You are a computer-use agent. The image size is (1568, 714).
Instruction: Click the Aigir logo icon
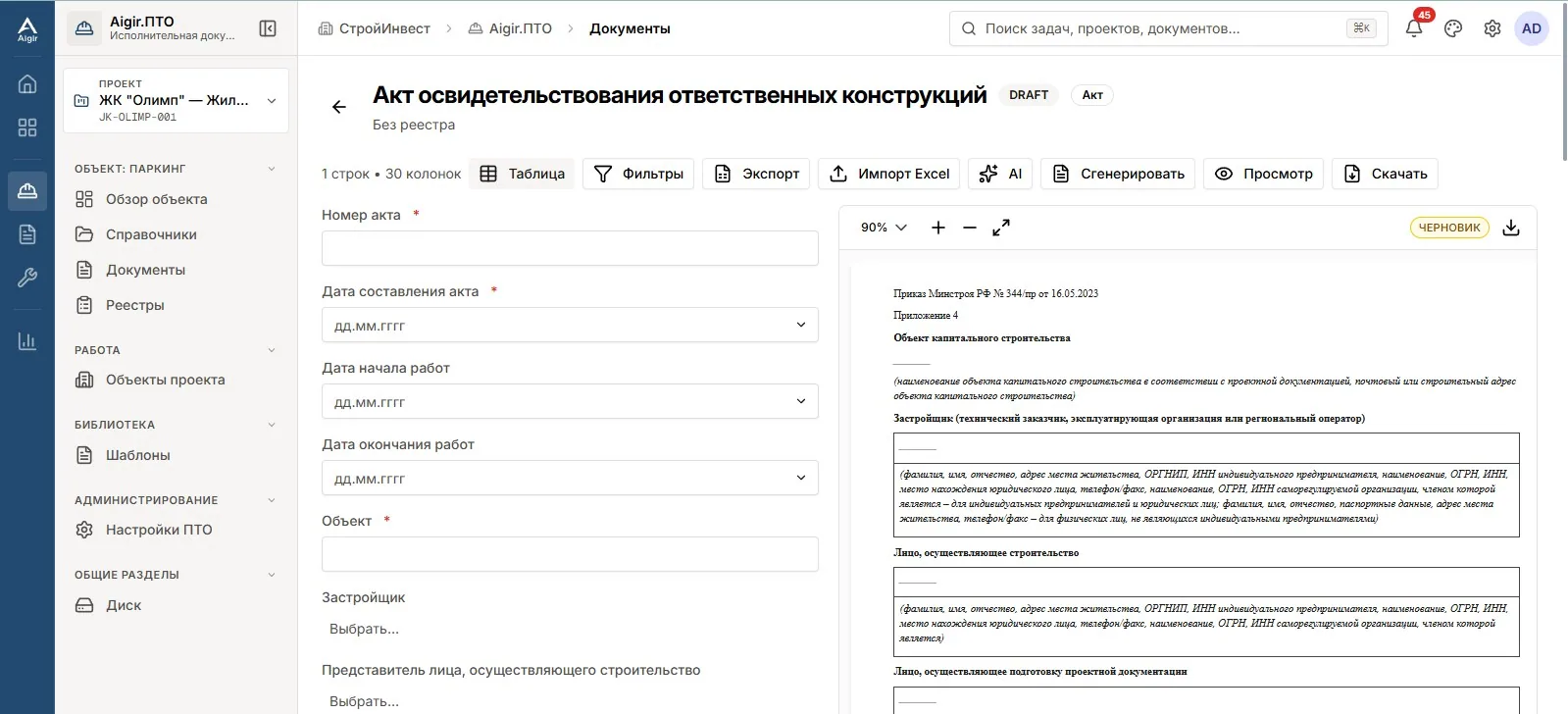(x=27, y=29)
